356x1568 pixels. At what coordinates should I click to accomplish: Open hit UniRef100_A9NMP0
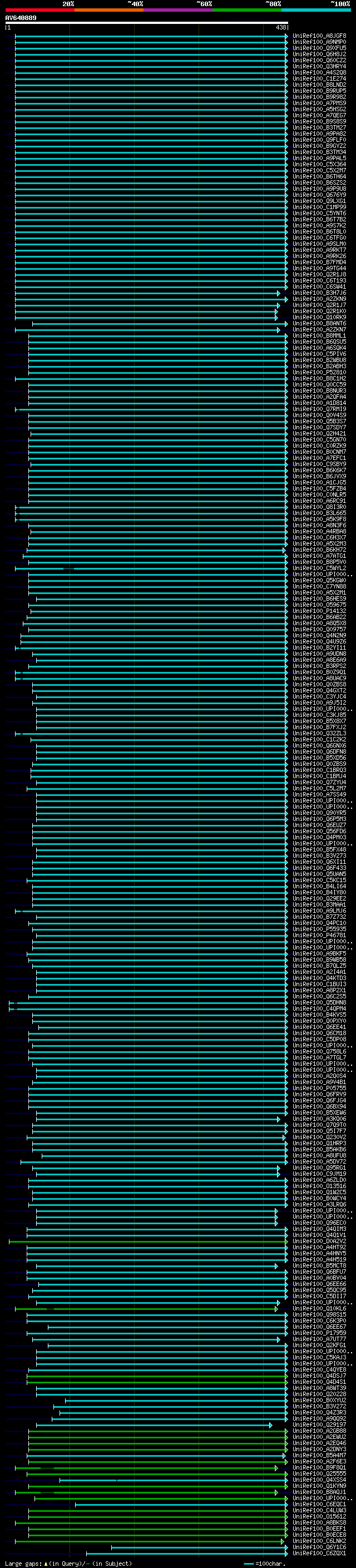tap(319, 42)
